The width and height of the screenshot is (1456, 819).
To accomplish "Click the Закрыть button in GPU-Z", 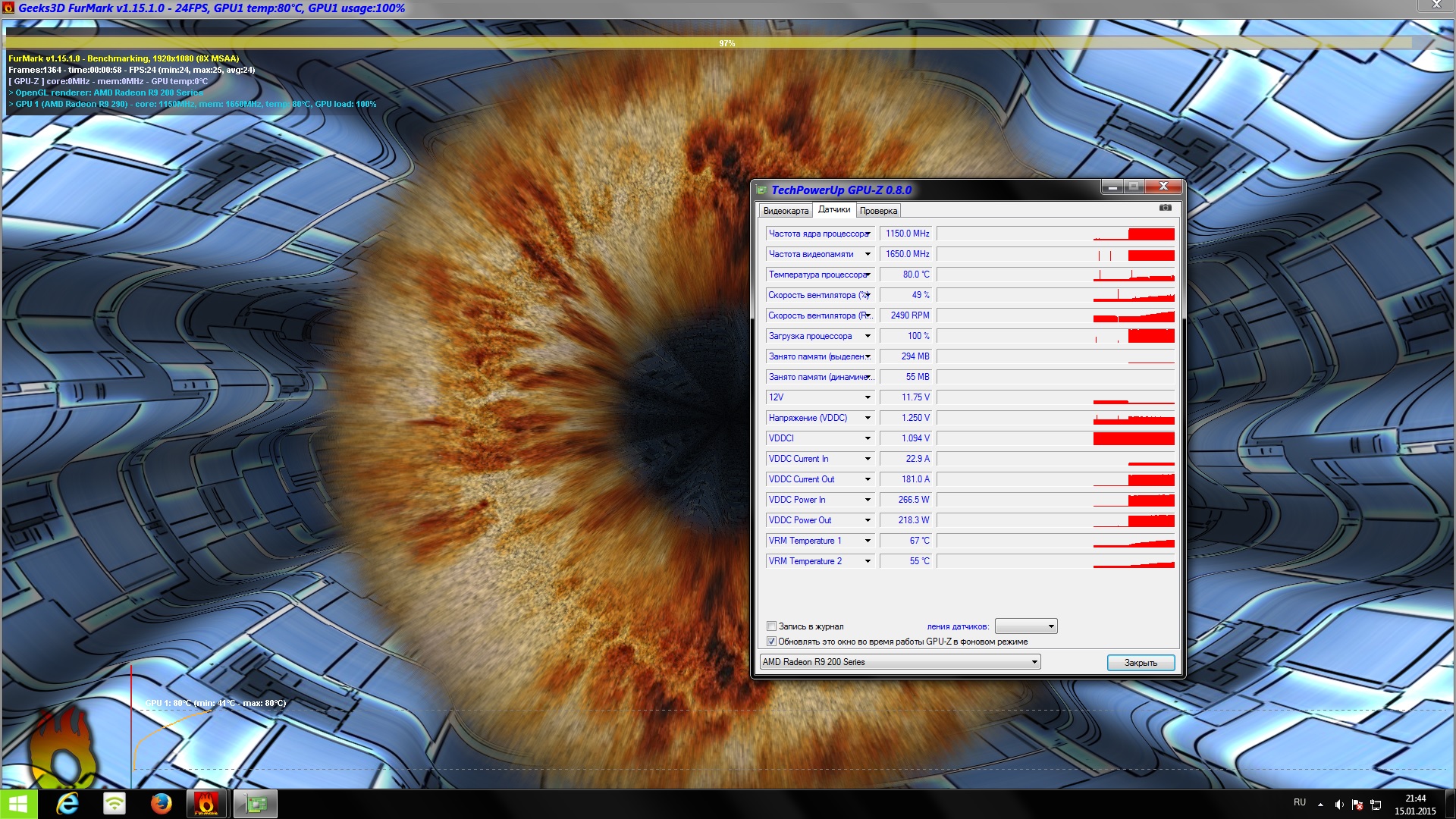I will click(1141, 663).
